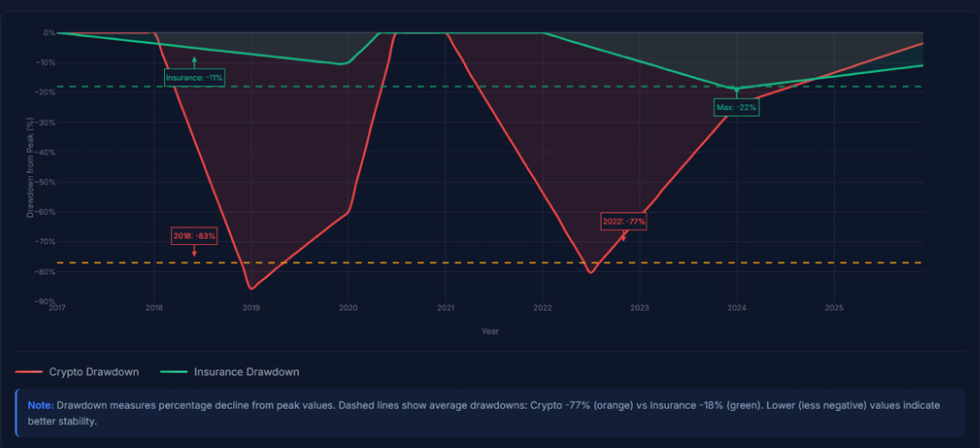Click the 2017 x-axis label
Viewport: 980px width, 448px height.
pyautogui.click(x=57, y=308)
